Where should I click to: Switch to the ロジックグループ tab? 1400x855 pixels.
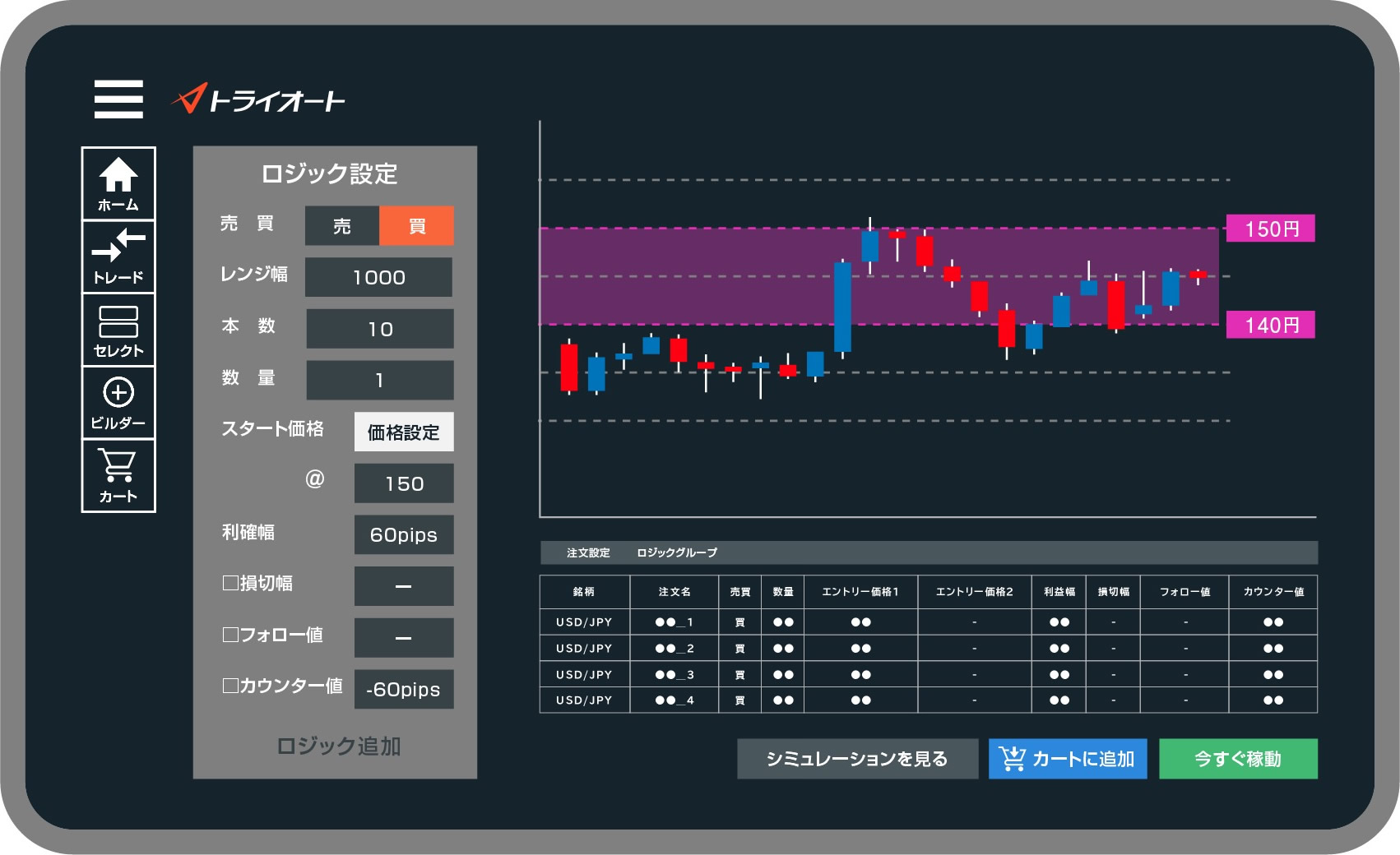tap(677, 552)
